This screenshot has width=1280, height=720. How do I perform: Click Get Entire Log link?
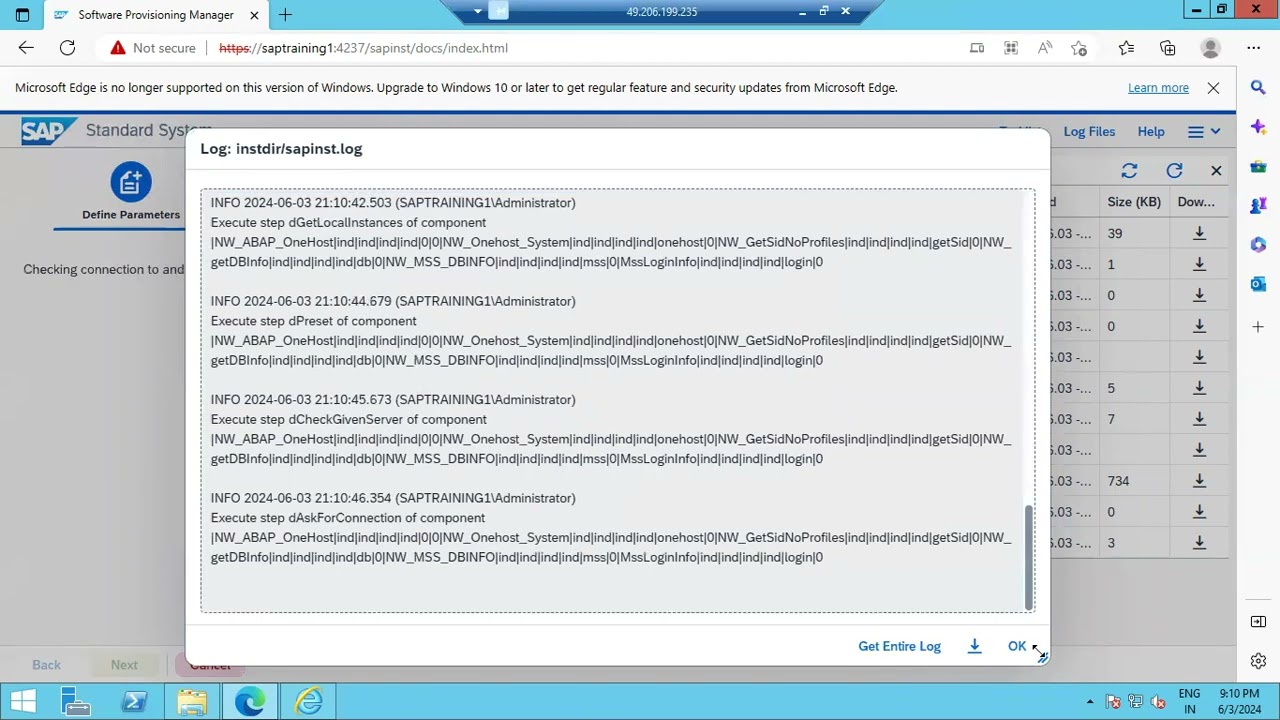coord(899,646)
